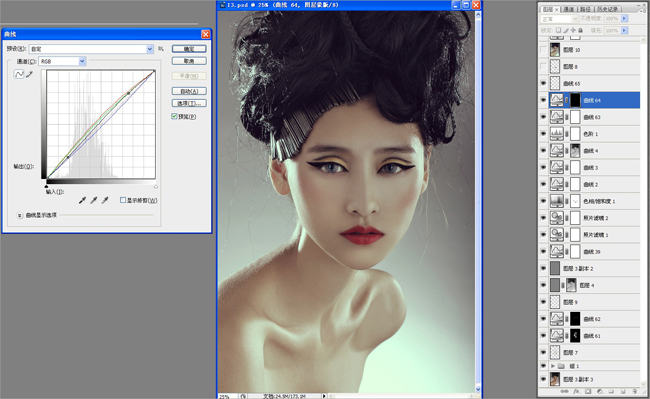
Task: Pick the black point eyedropper
Action: click(82, 200)
